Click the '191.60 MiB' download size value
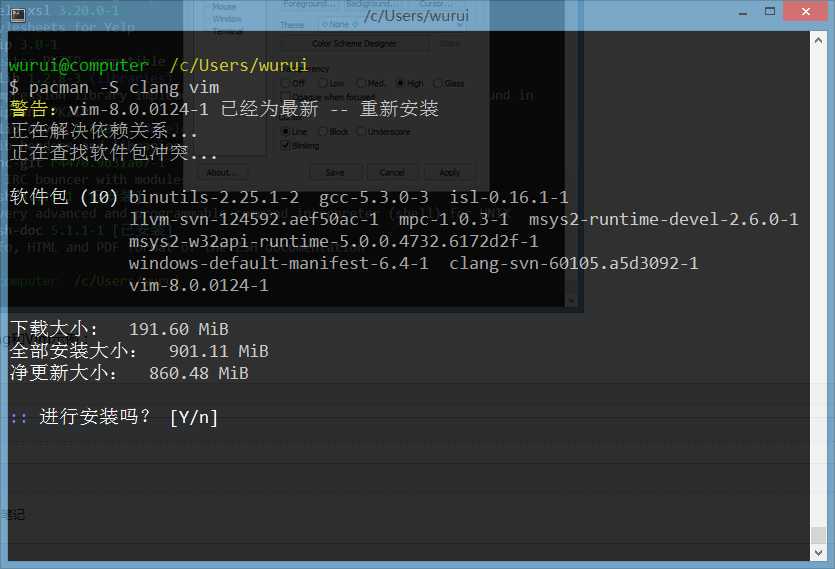This screenshot has width=835, height=569. click(179, 329)
